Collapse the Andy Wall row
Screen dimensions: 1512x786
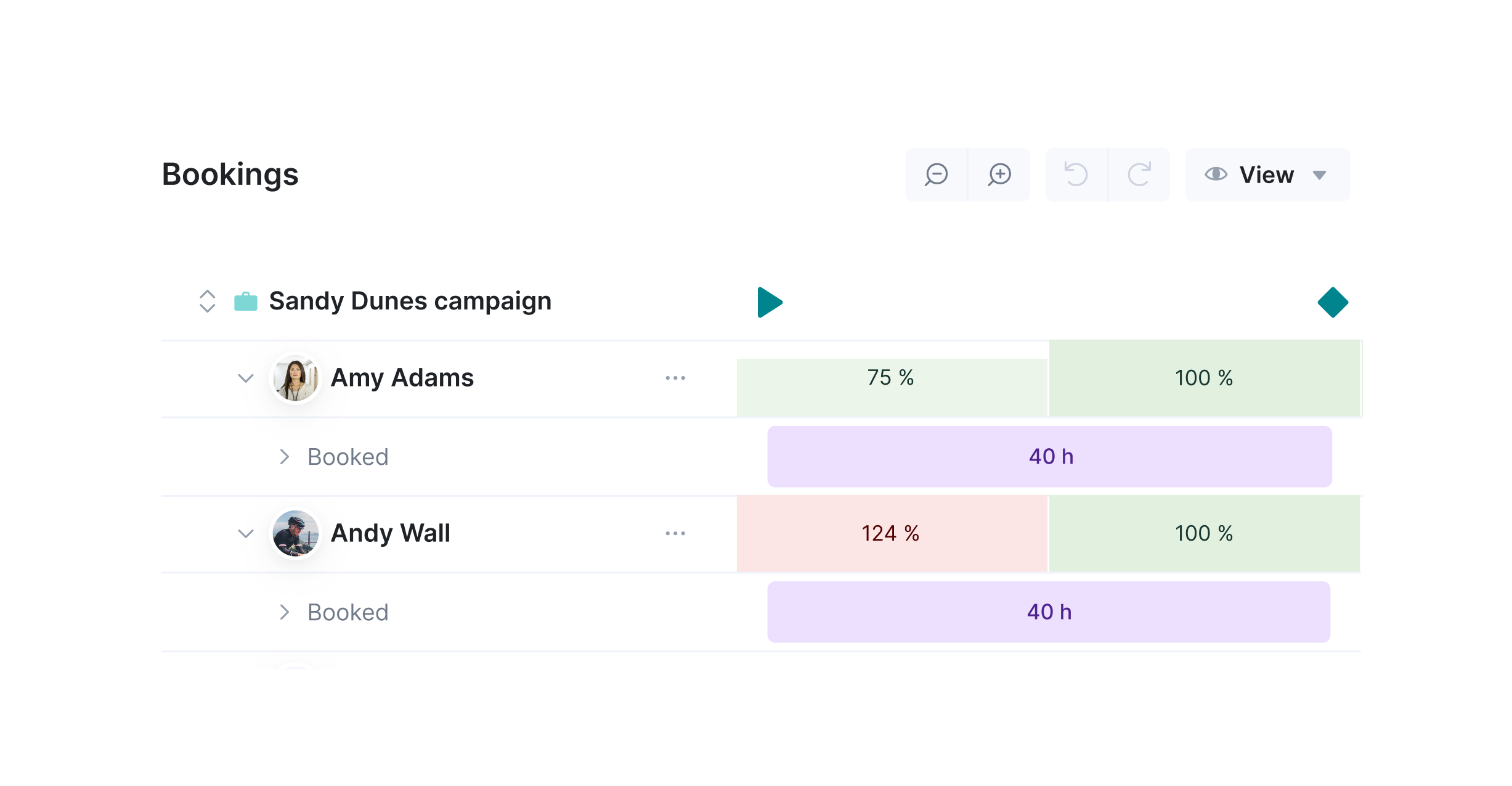pyautogui.click(x=246, y=533)
